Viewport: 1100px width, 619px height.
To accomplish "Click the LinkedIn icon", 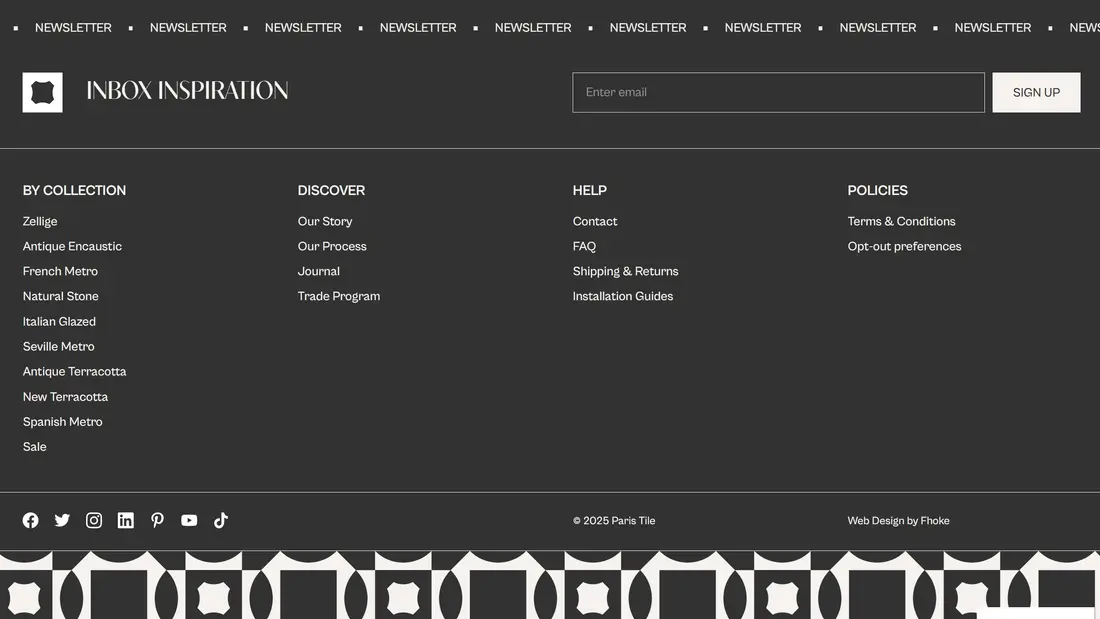I will tap(126, 520).
